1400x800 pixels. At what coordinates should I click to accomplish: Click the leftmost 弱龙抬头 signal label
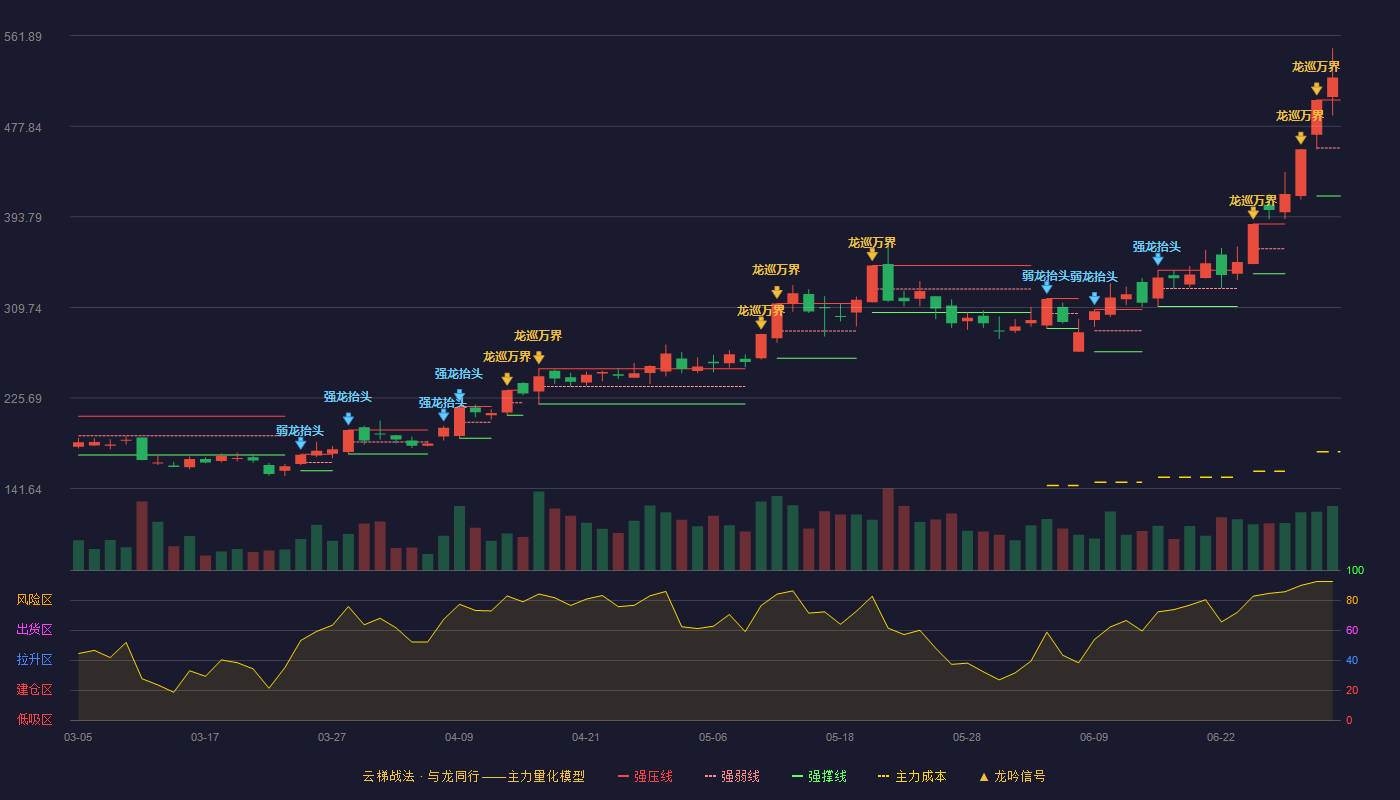click(300, 431)
